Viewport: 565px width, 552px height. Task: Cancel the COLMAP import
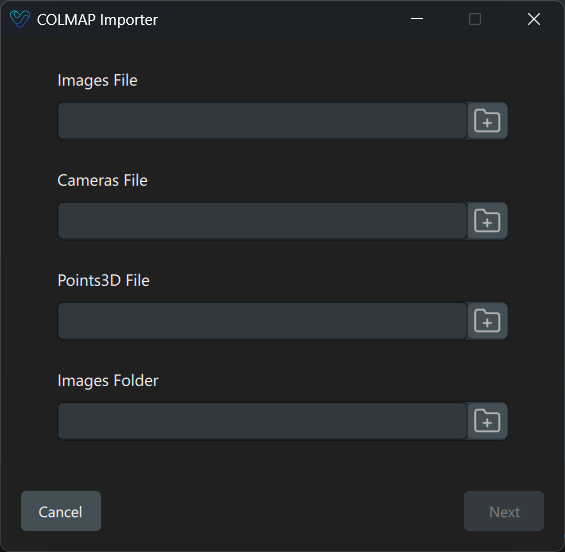61,511
